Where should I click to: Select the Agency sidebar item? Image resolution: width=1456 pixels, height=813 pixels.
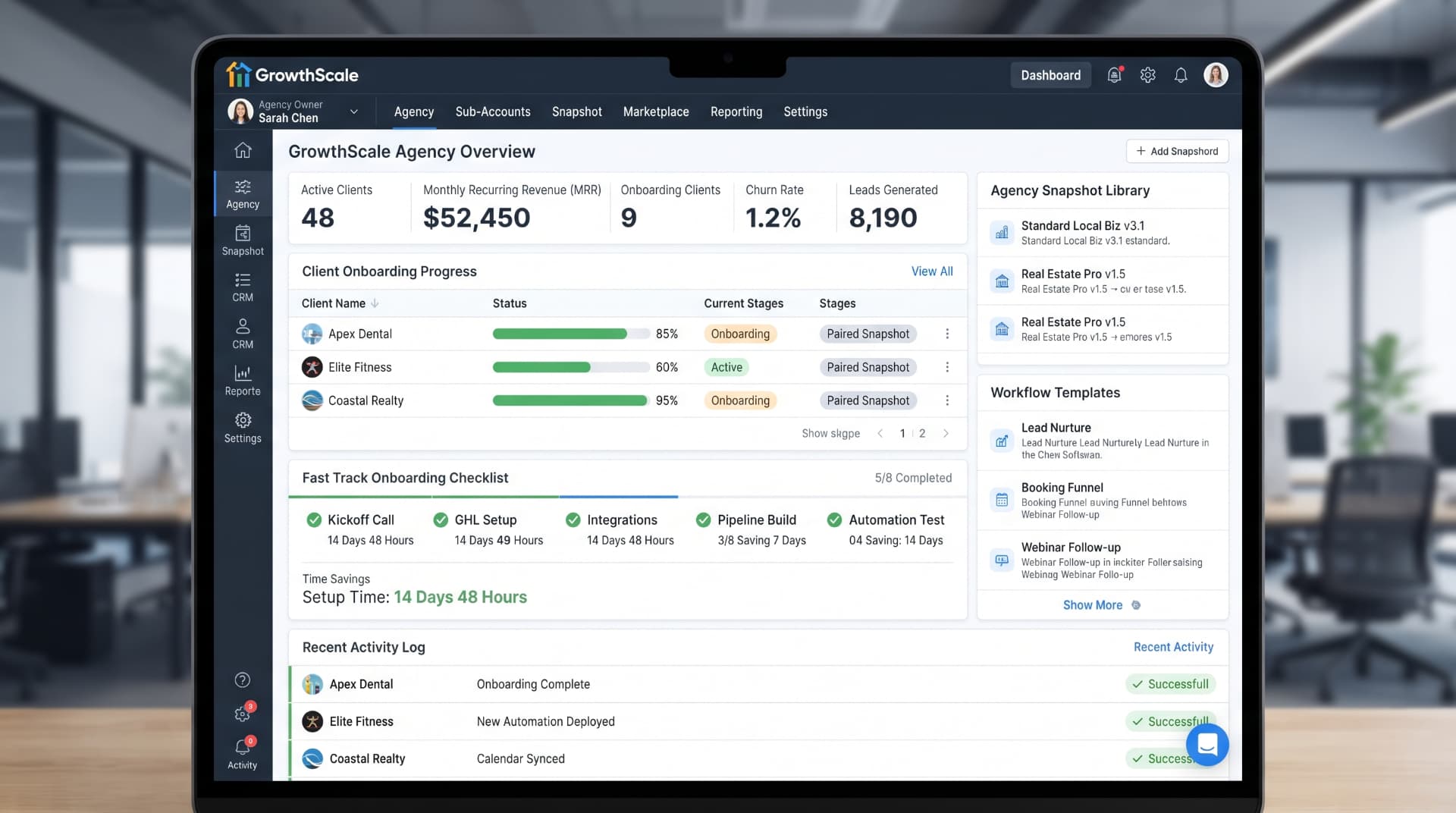[243, 194]
